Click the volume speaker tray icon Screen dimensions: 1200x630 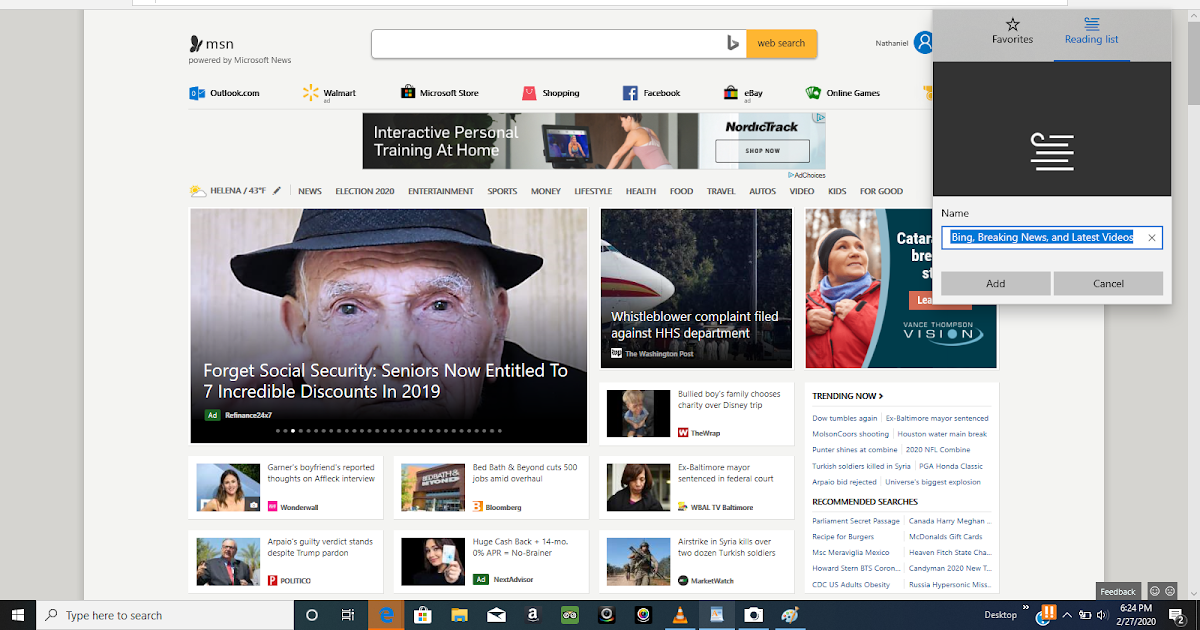tap(1102, 615)
